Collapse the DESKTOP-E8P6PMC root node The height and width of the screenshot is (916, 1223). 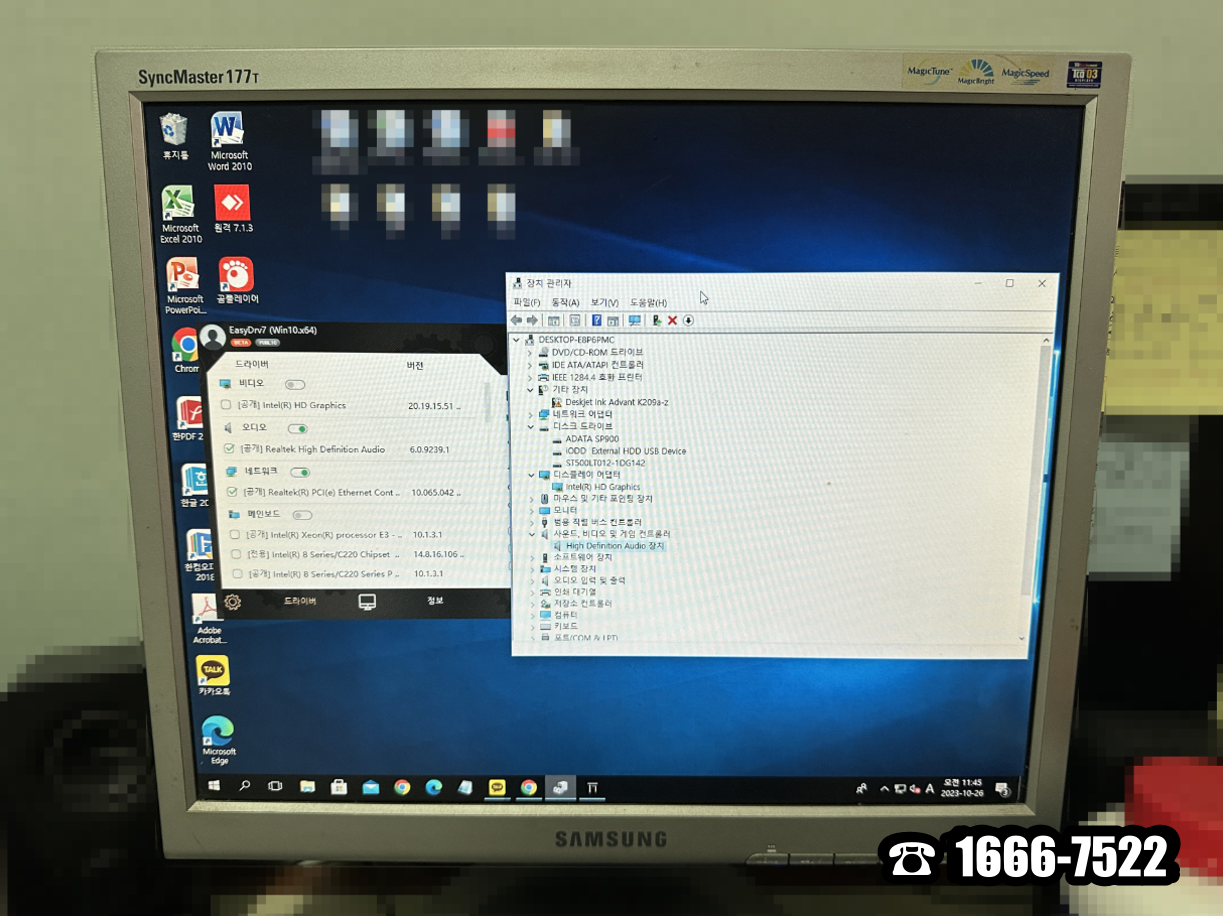[518, 340]
